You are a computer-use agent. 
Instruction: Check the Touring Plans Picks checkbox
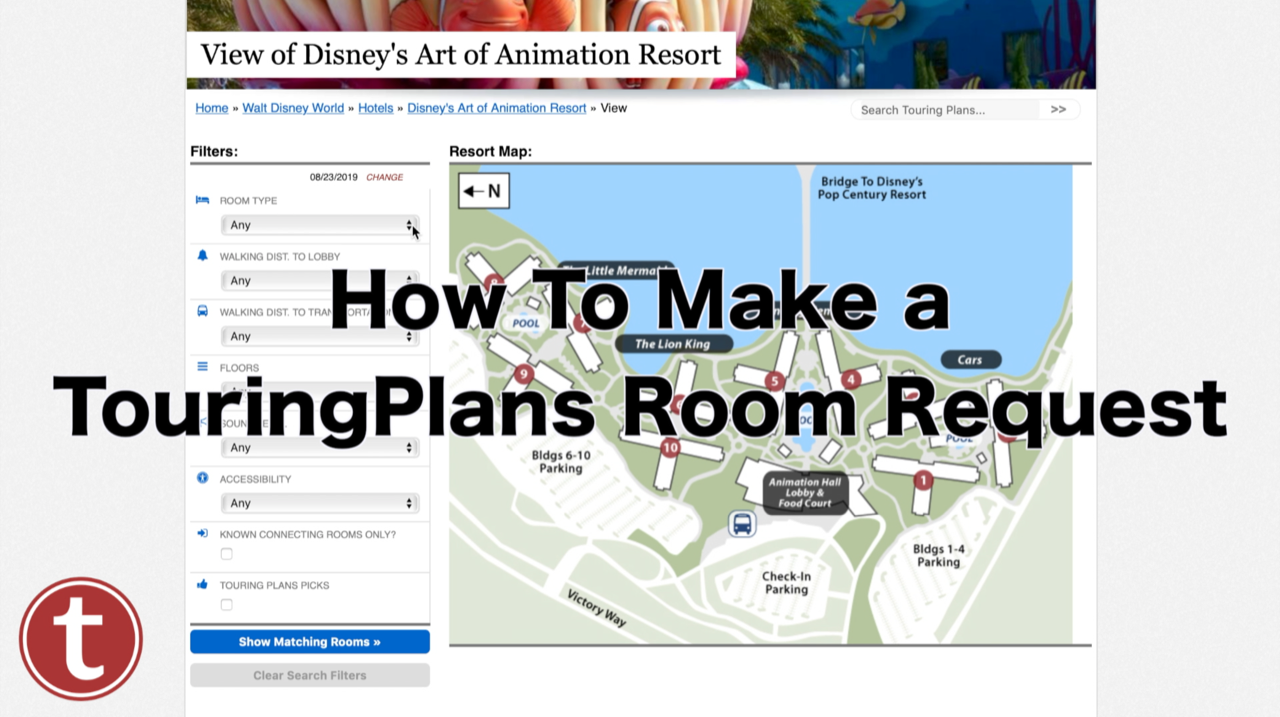click(226, 604)
